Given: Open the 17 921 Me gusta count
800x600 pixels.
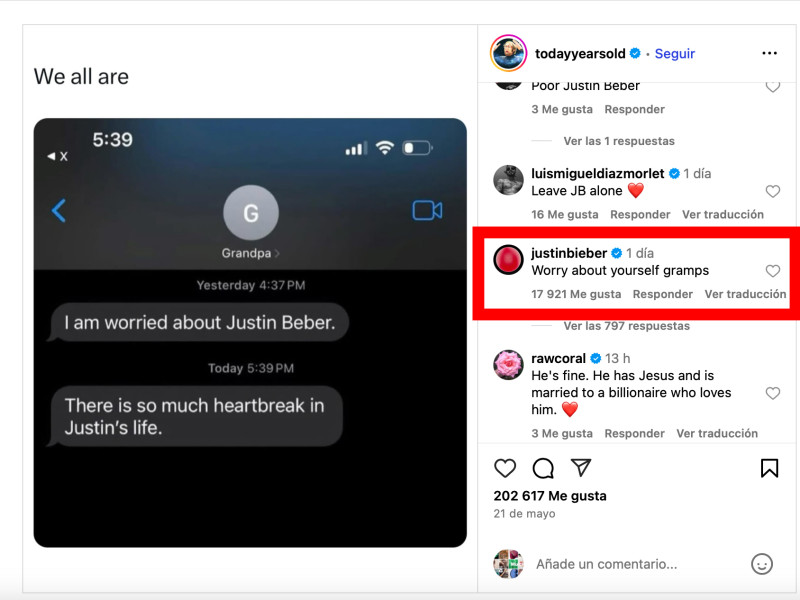Looking at the screenshot, I should (x=576, y=294).
